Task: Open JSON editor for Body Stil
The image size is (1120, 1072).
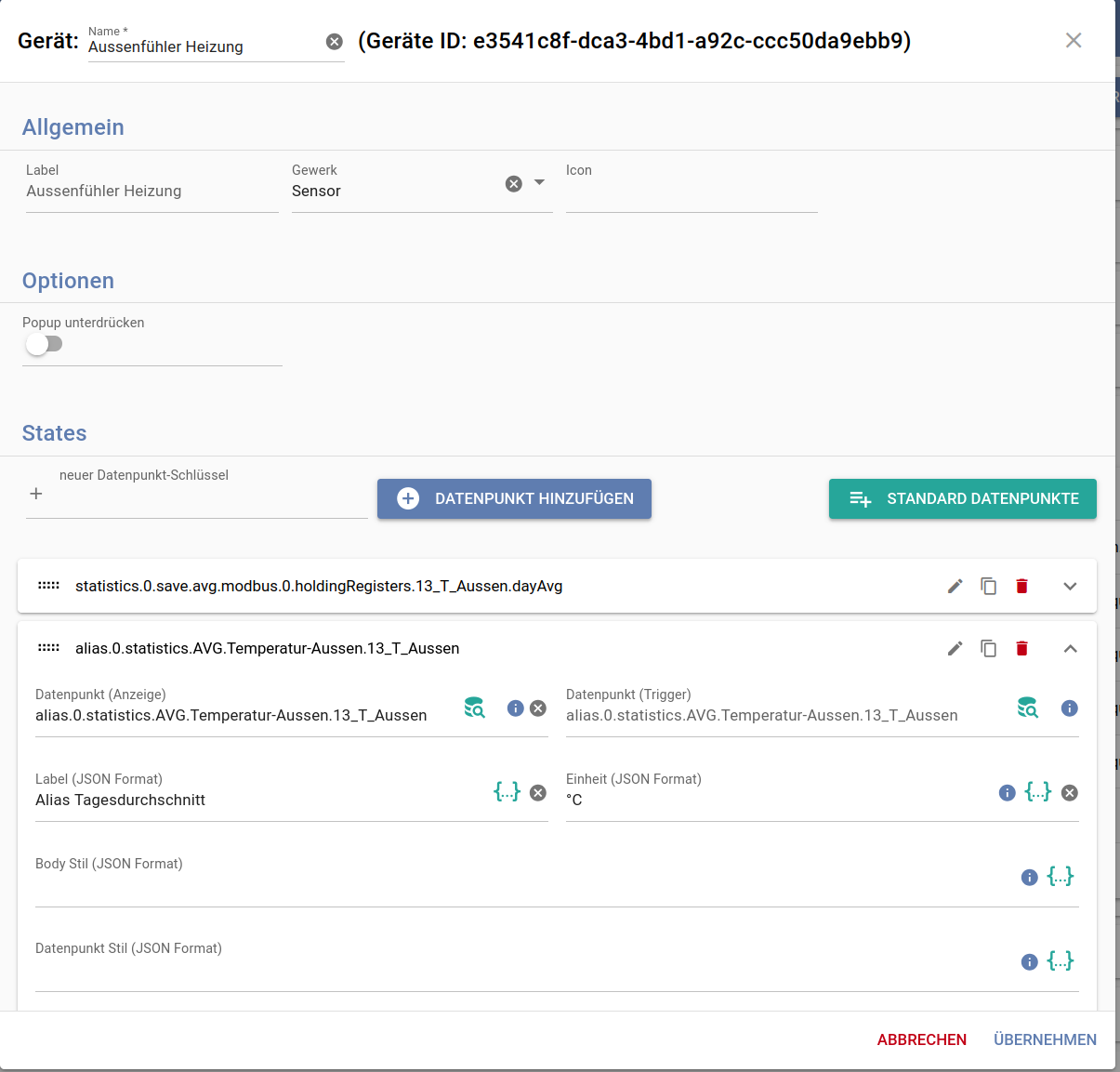Action: point(1060,877)
